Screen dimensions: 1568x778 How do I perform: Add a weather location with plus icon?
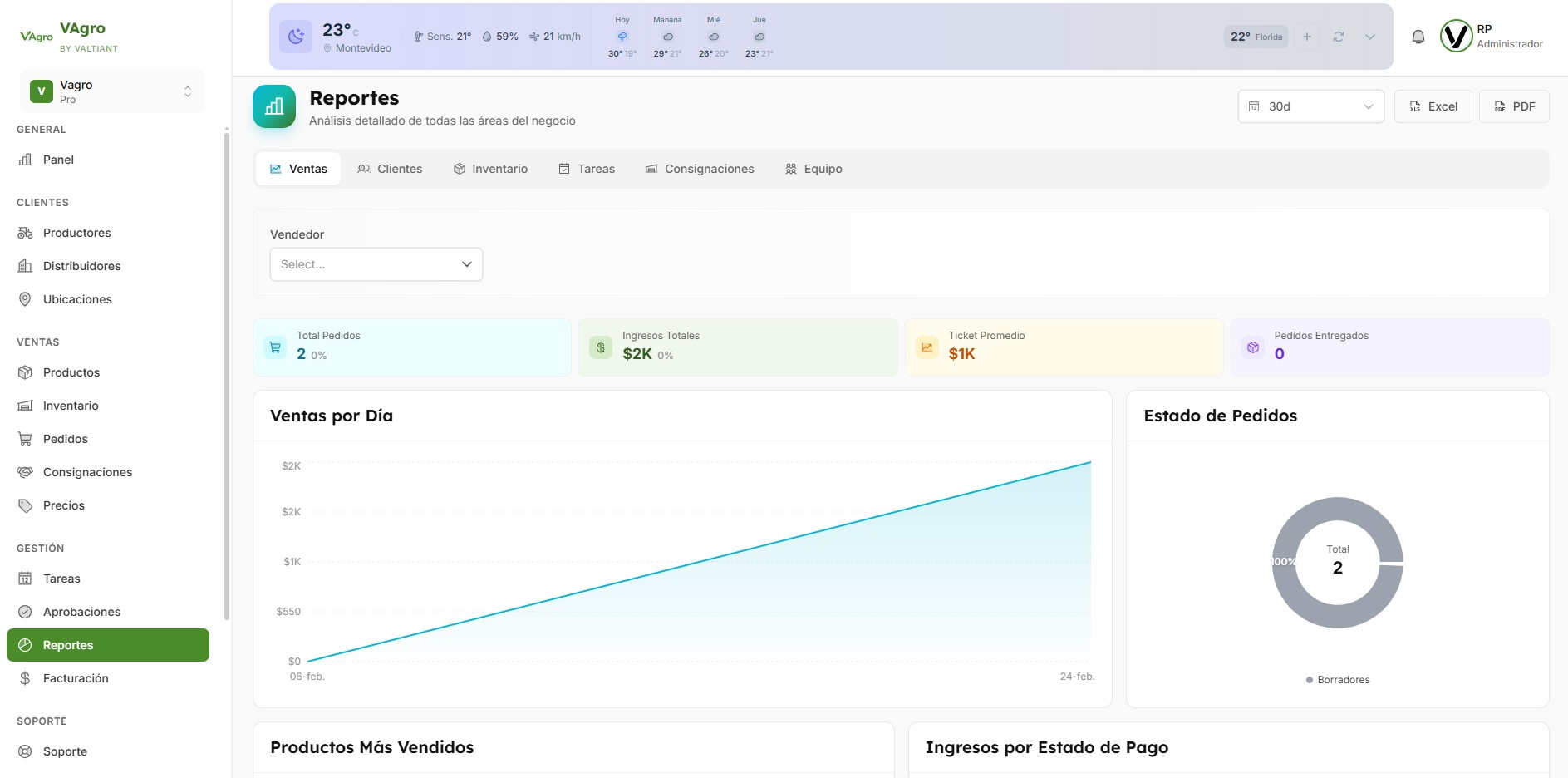[1307, 37]
